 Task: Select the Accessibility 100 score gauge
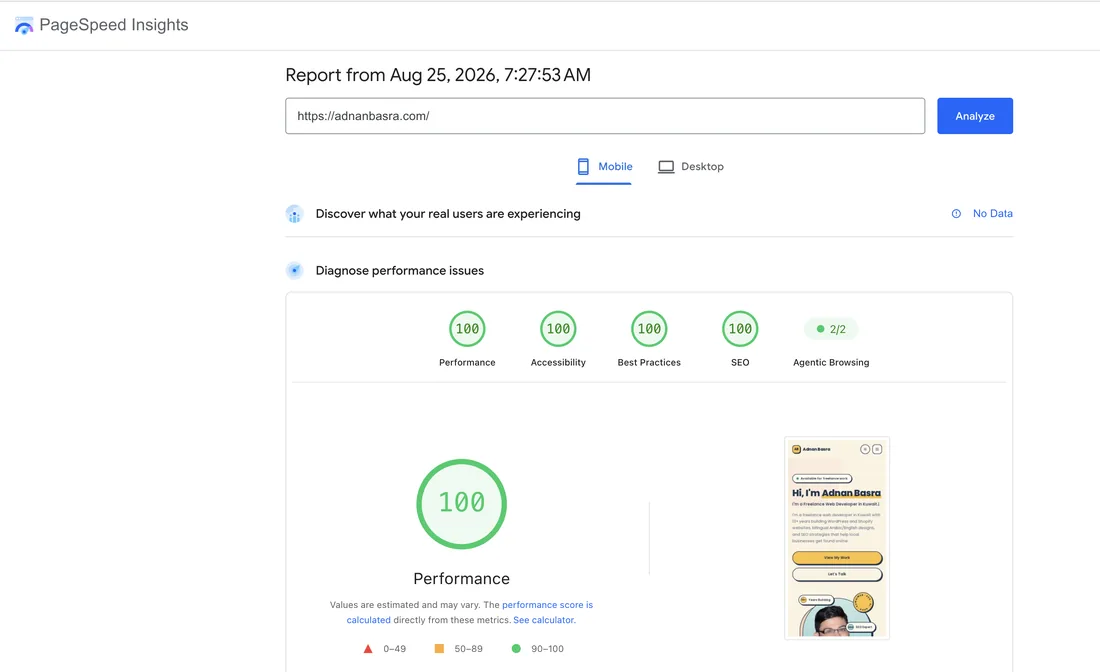558,328
